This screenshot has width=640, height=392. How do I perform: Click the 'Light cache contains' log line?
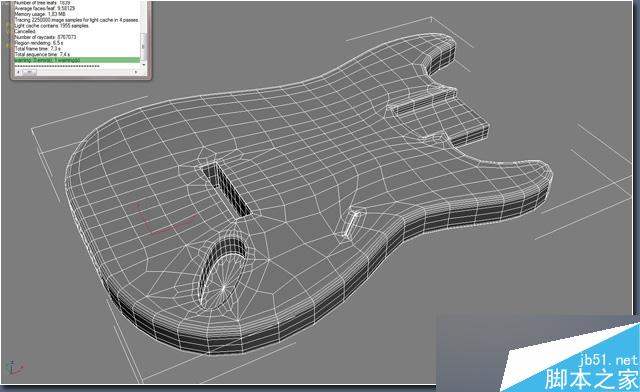(x=51, y=25)
